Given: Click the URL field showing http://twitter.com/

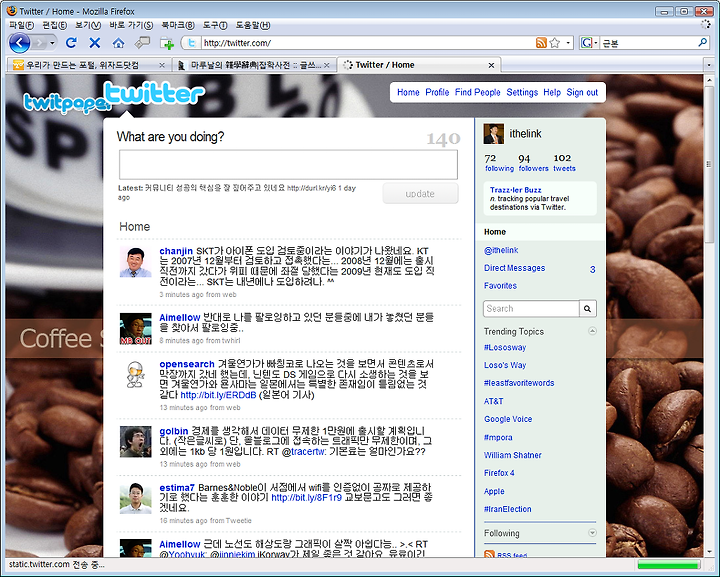Looking at the screenshot, I should 367,43.
